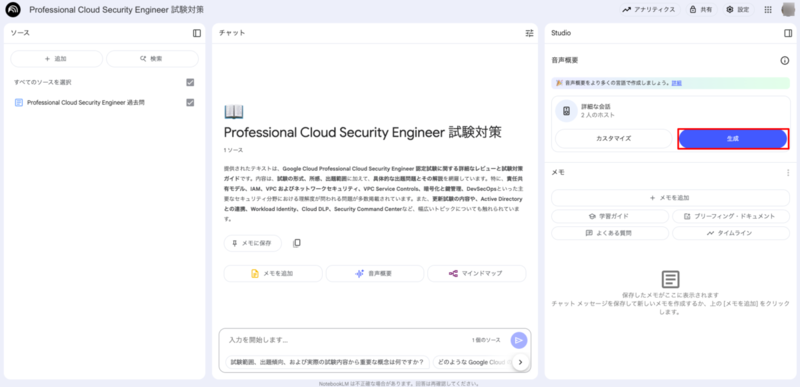The width and height of the screenshot is (800, 387).
Task: Click the 共有 share button
Action: point(701,10)
